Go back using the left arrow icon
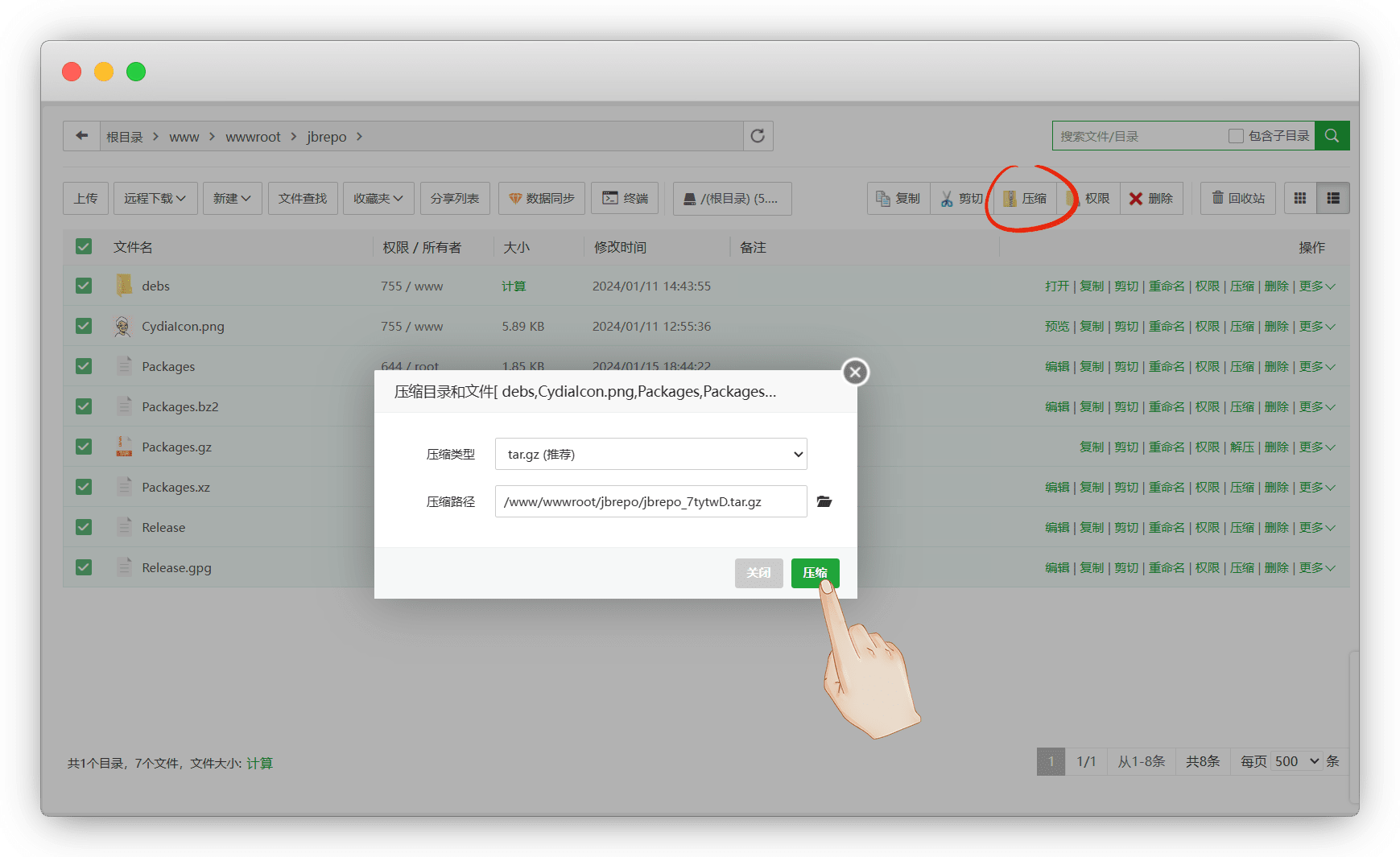 click(x=81, y=136)
